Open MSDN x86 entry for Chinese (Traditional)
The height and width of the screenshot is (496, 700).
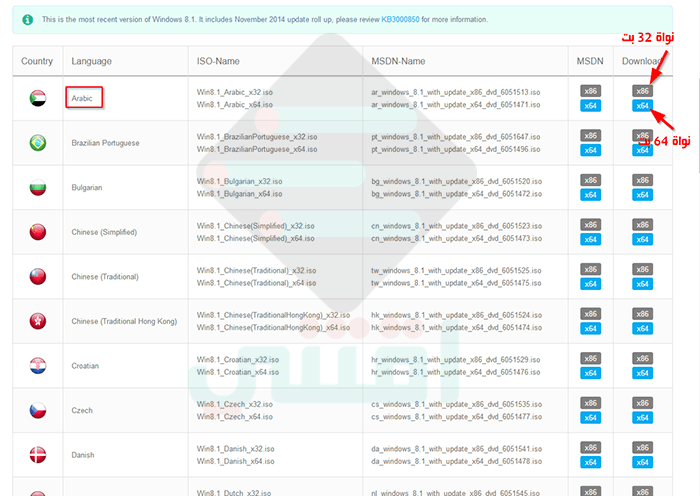click(591, 269)
